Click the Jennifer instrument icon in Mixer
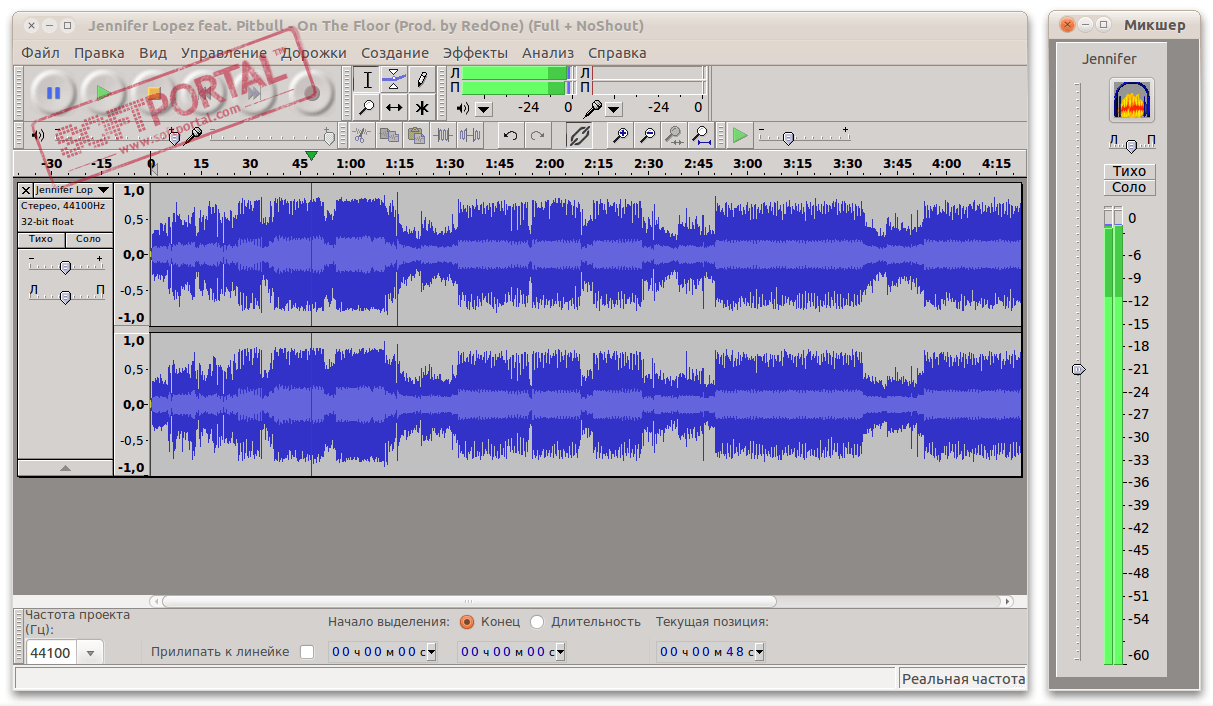The width and height of the screenshot is (1213, 706). [x=1132, y=101]
